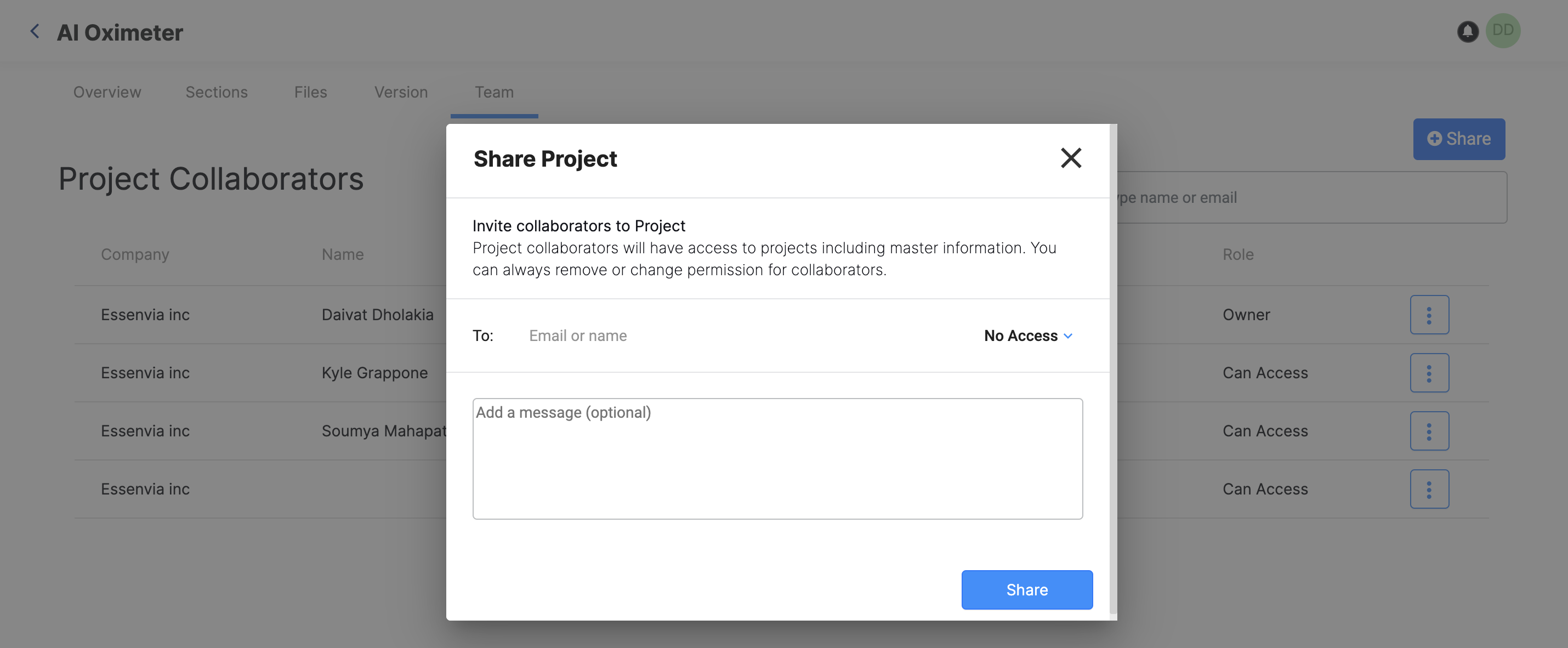1568x648 pixels.
Task: Click the dialog's vertical scrollbar
Action: [x=1113, y=369]
